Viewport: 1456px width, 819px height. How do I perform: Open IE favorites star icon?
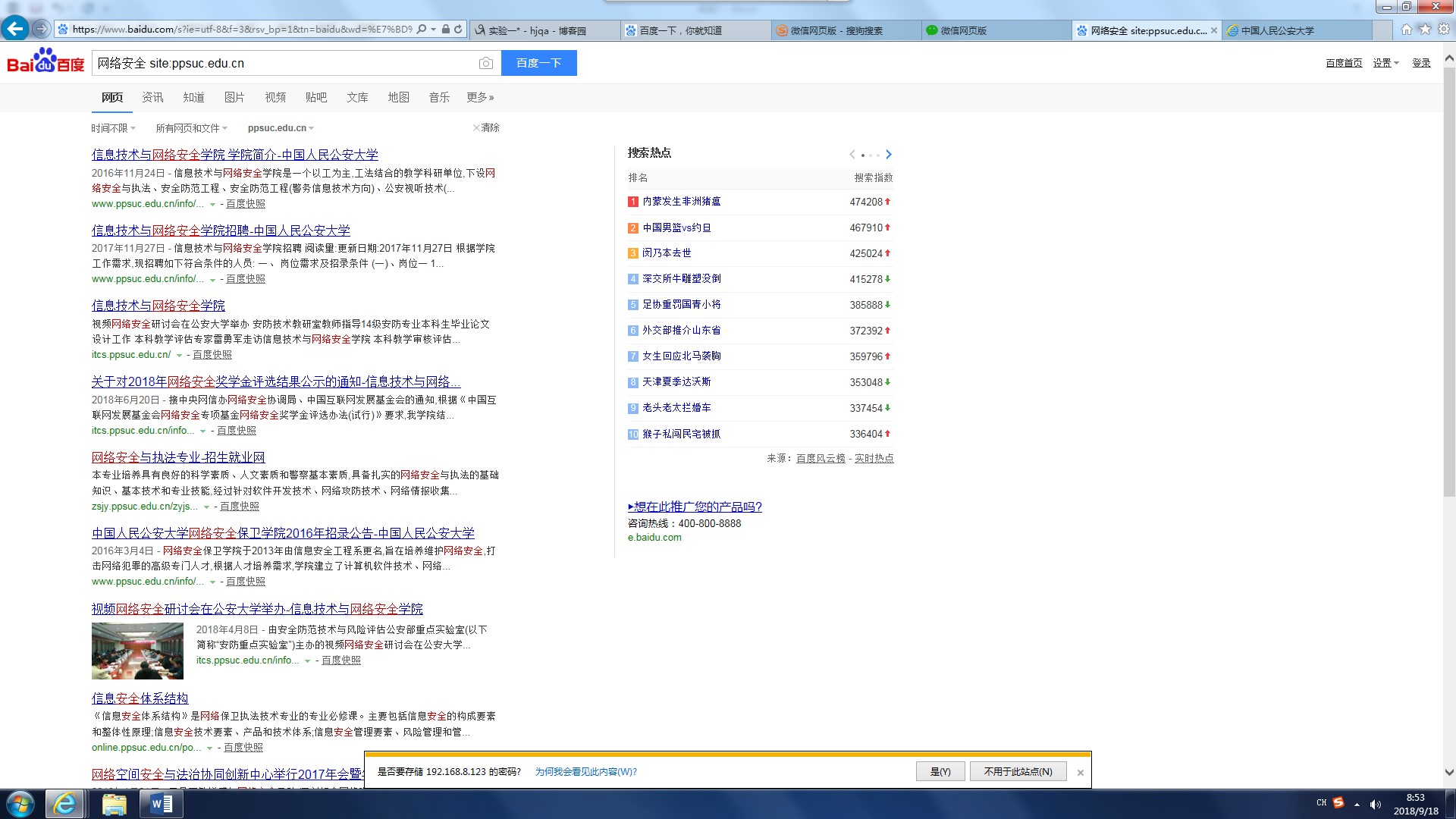[x=1425, y=30]
